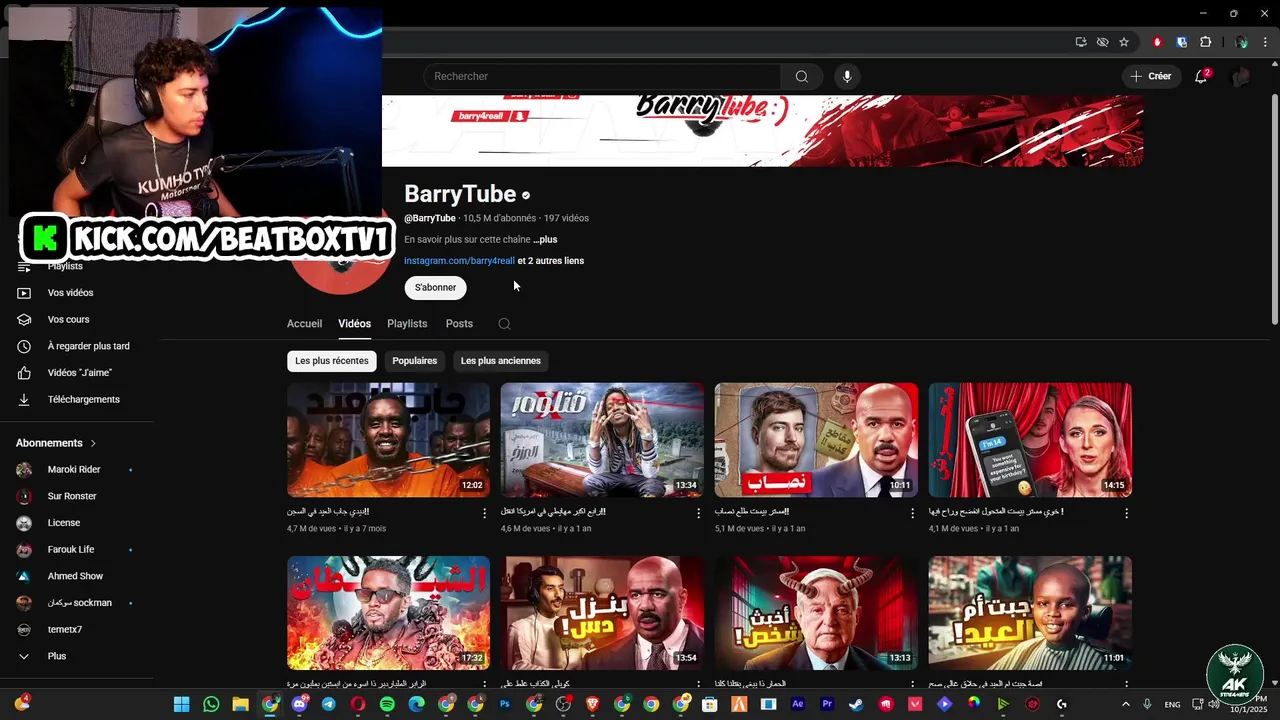1280x720 pixels.
Task: Start voice search with the microphone icon
Action: click(847, 77)
